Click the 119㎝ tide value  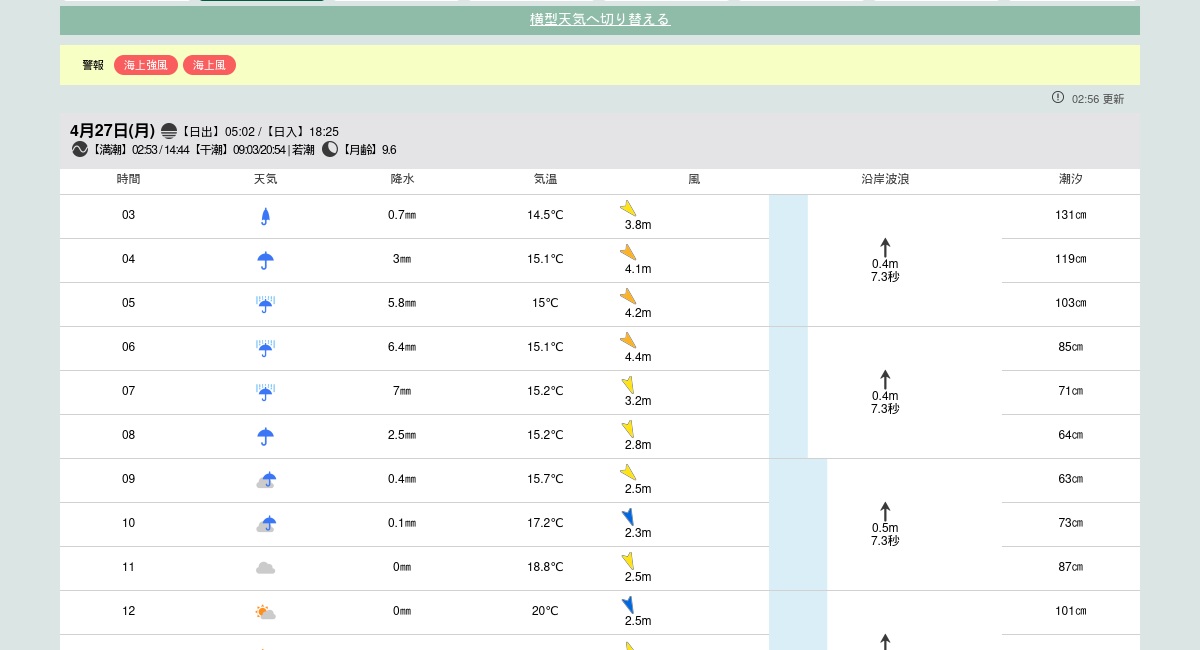coord(1071,260)
